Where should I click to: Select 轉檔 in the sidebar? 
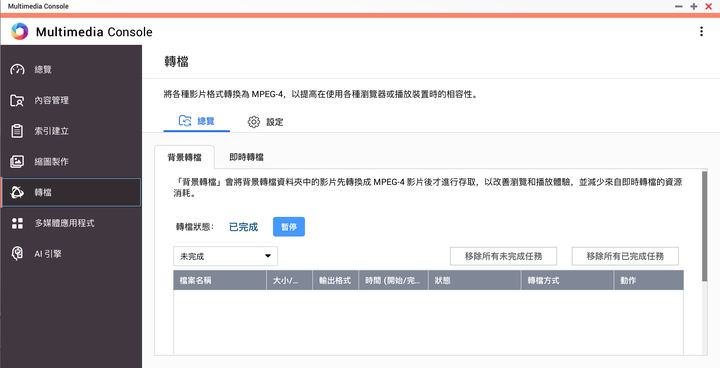[x=71, y=192]
